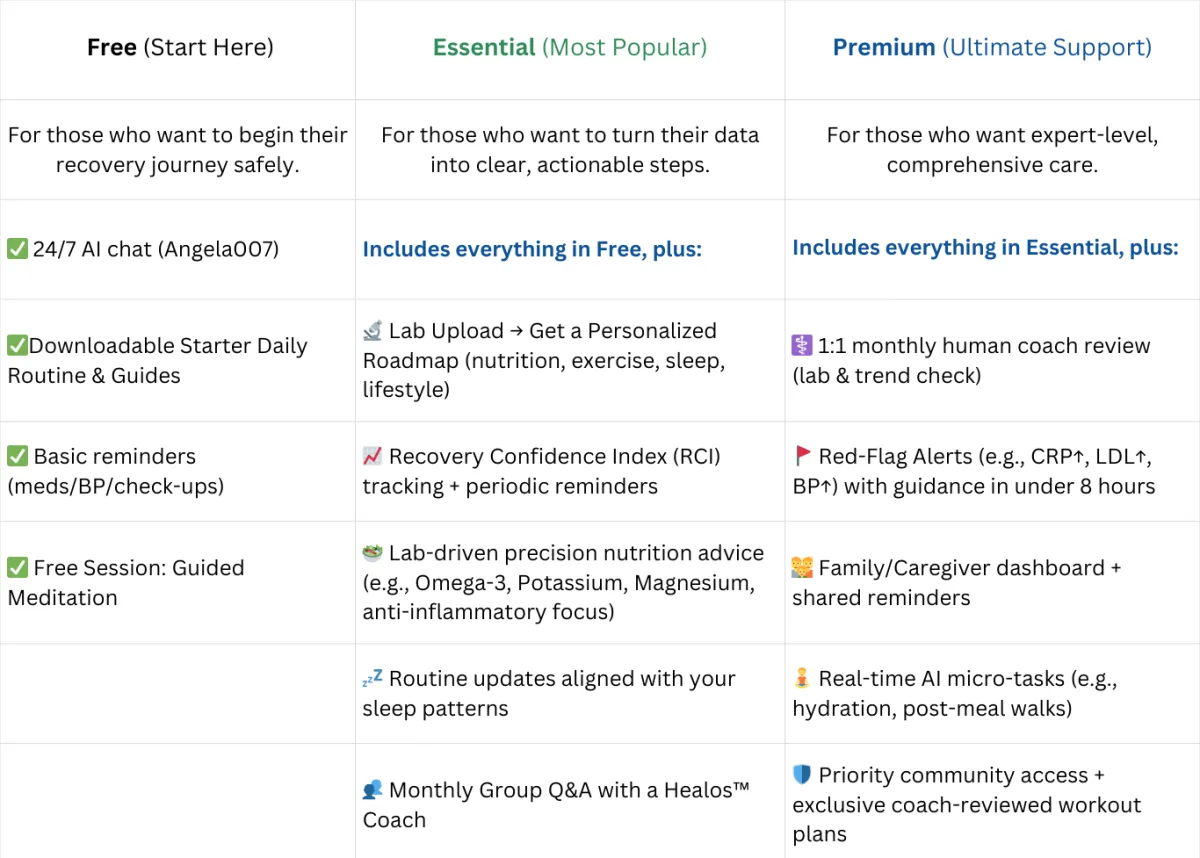Viewport: 1200px width, 858px height.
Task: Click "Includes everything in Free, plus:" text
Action: coord(532,249)
